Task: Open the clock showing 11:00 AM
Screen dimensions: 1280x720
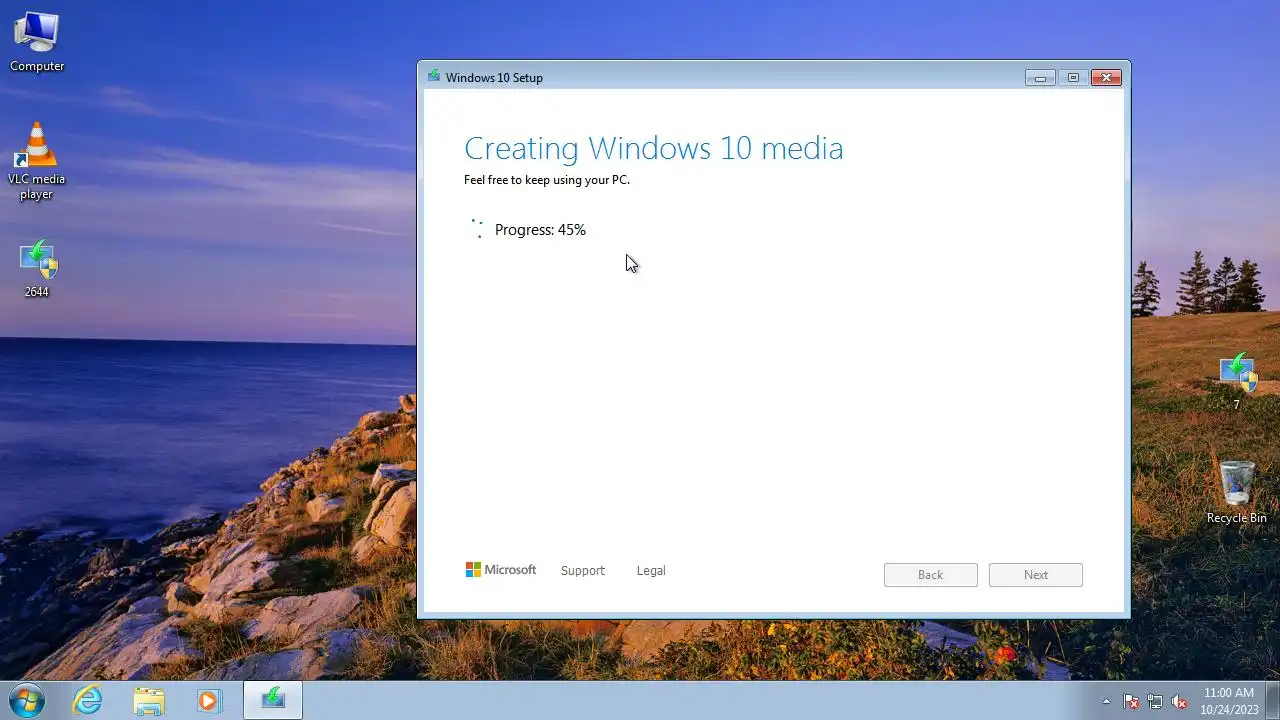Action: coord(1228,700)
